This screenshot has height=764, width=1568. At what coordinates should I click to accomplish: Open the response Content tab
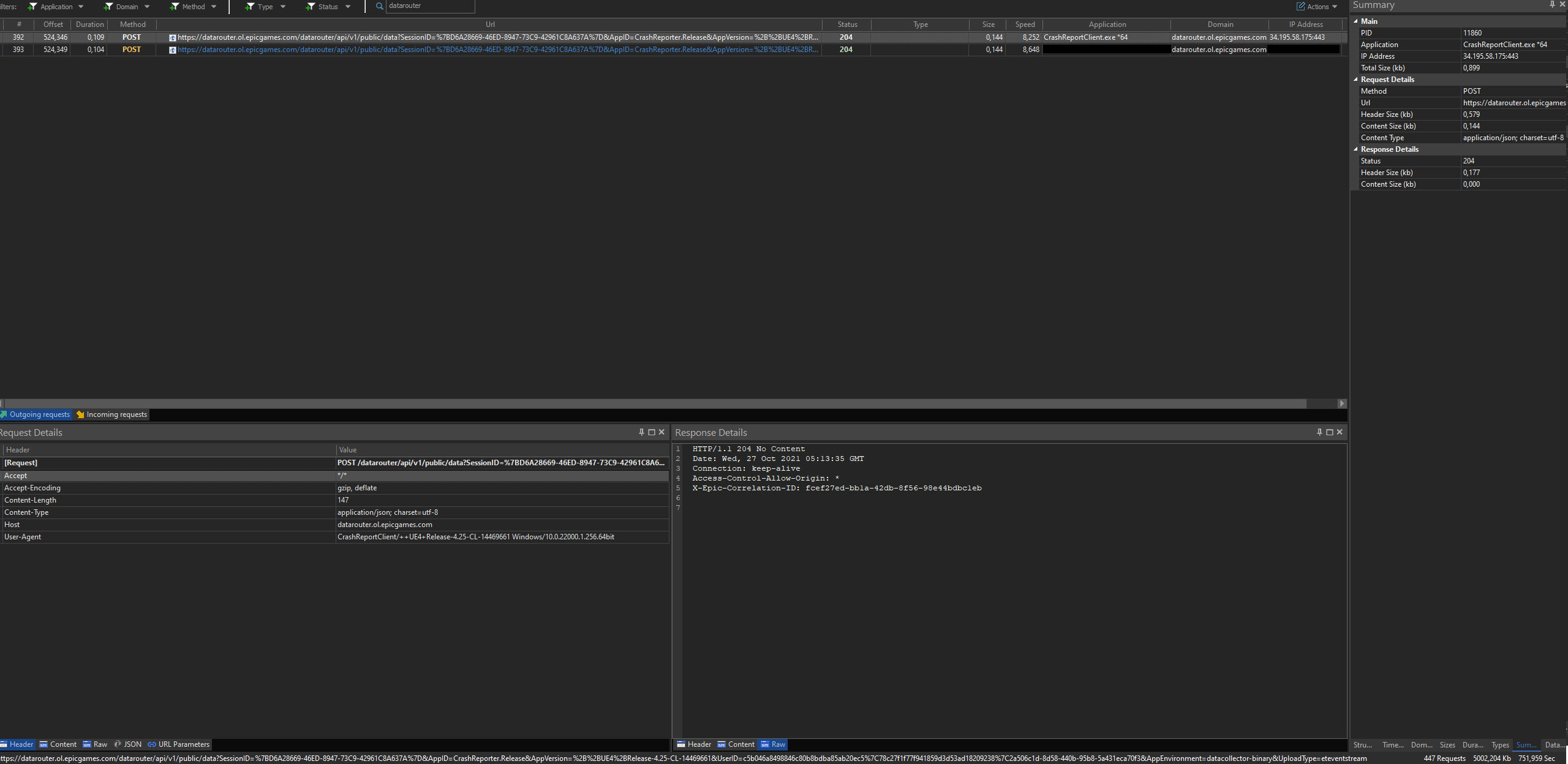pos(736,744)
